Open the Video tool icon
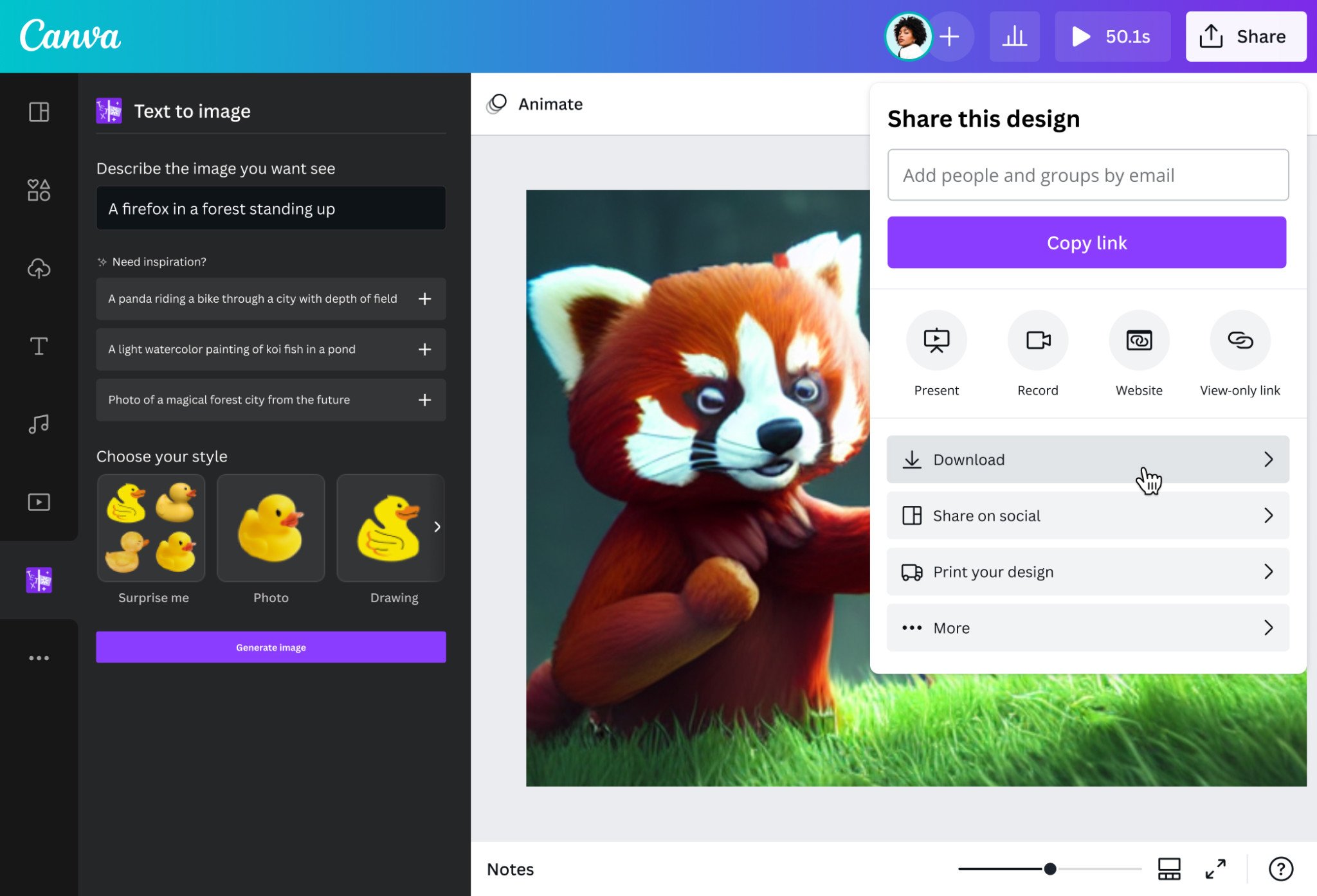This screenshot has height=896, width=1317. coord(39,502)
